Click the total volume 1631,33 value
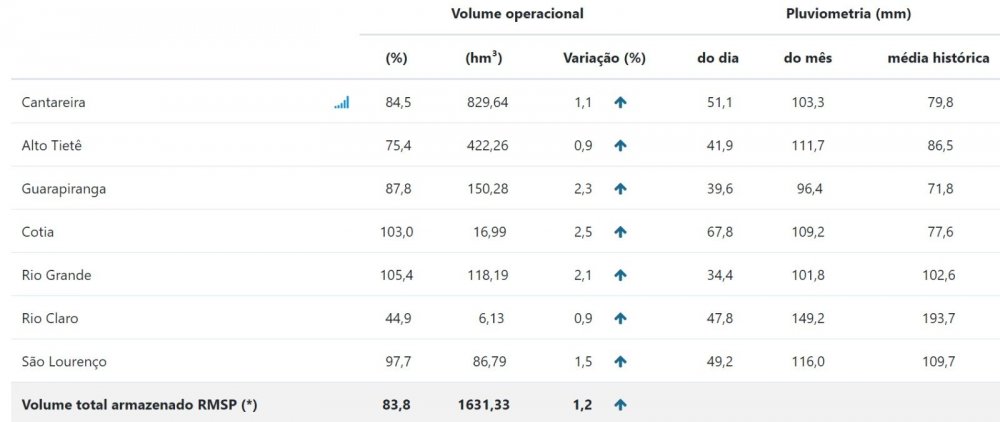Screen dimensions: 1000x422 483,404
